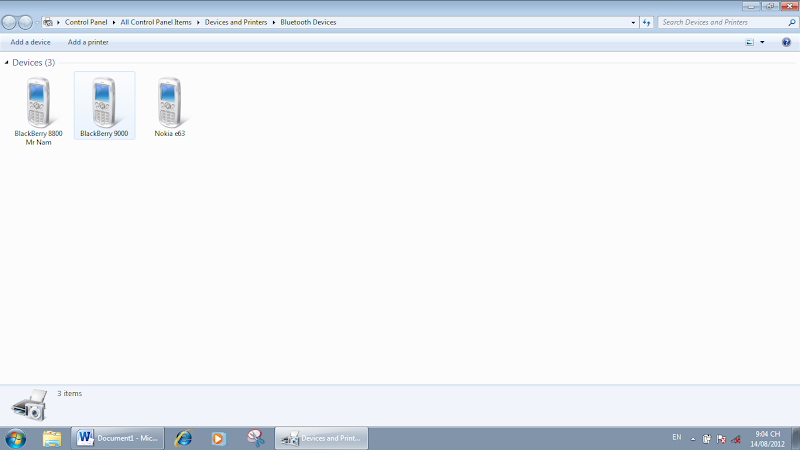Click the 3 items status text

pyautogui.click(x=69, y=393)
